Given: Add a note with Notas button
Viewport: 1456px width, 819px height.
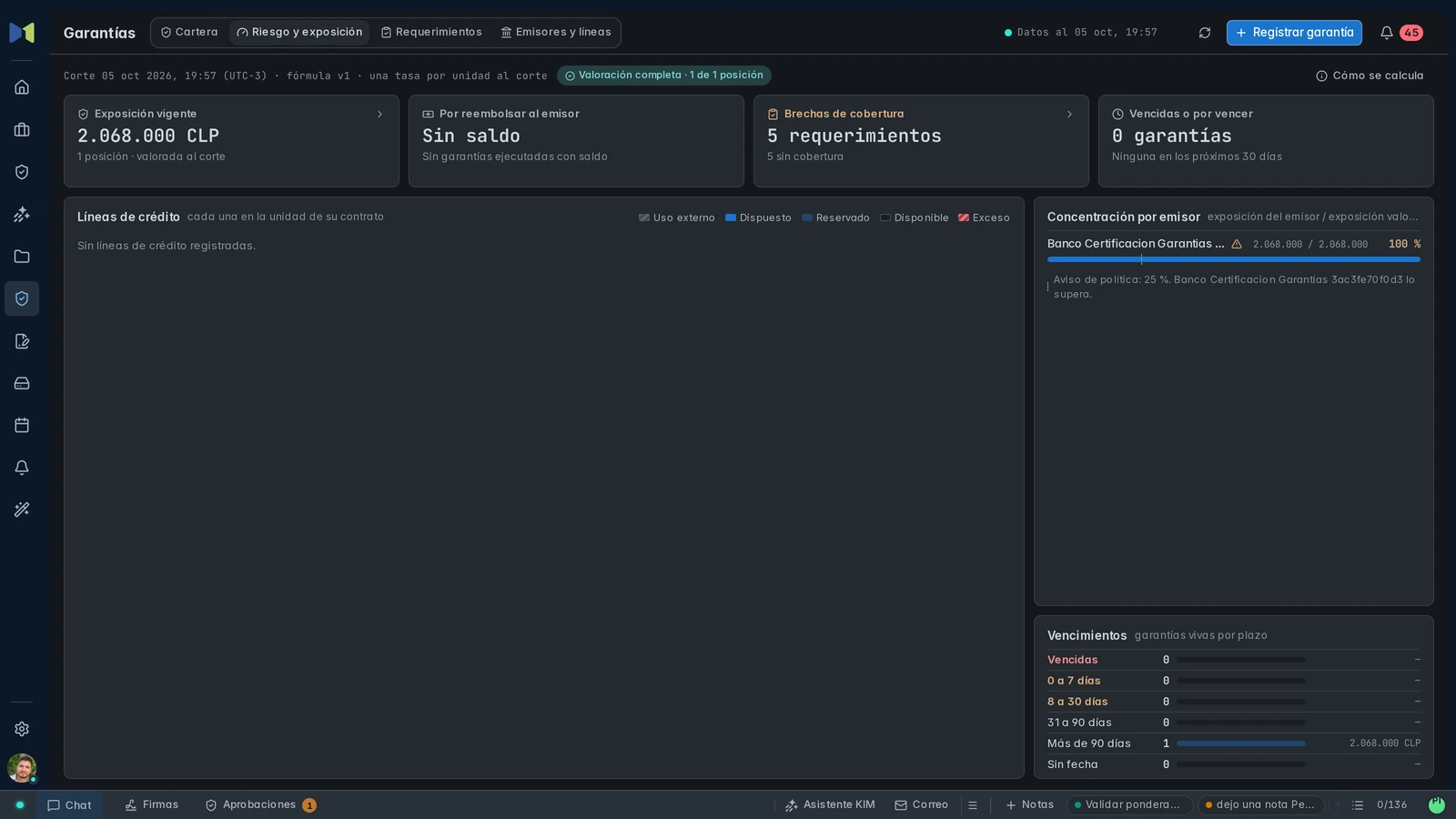Looking at the screenshot, I should pyautogui.click(x=1029, y=805).
